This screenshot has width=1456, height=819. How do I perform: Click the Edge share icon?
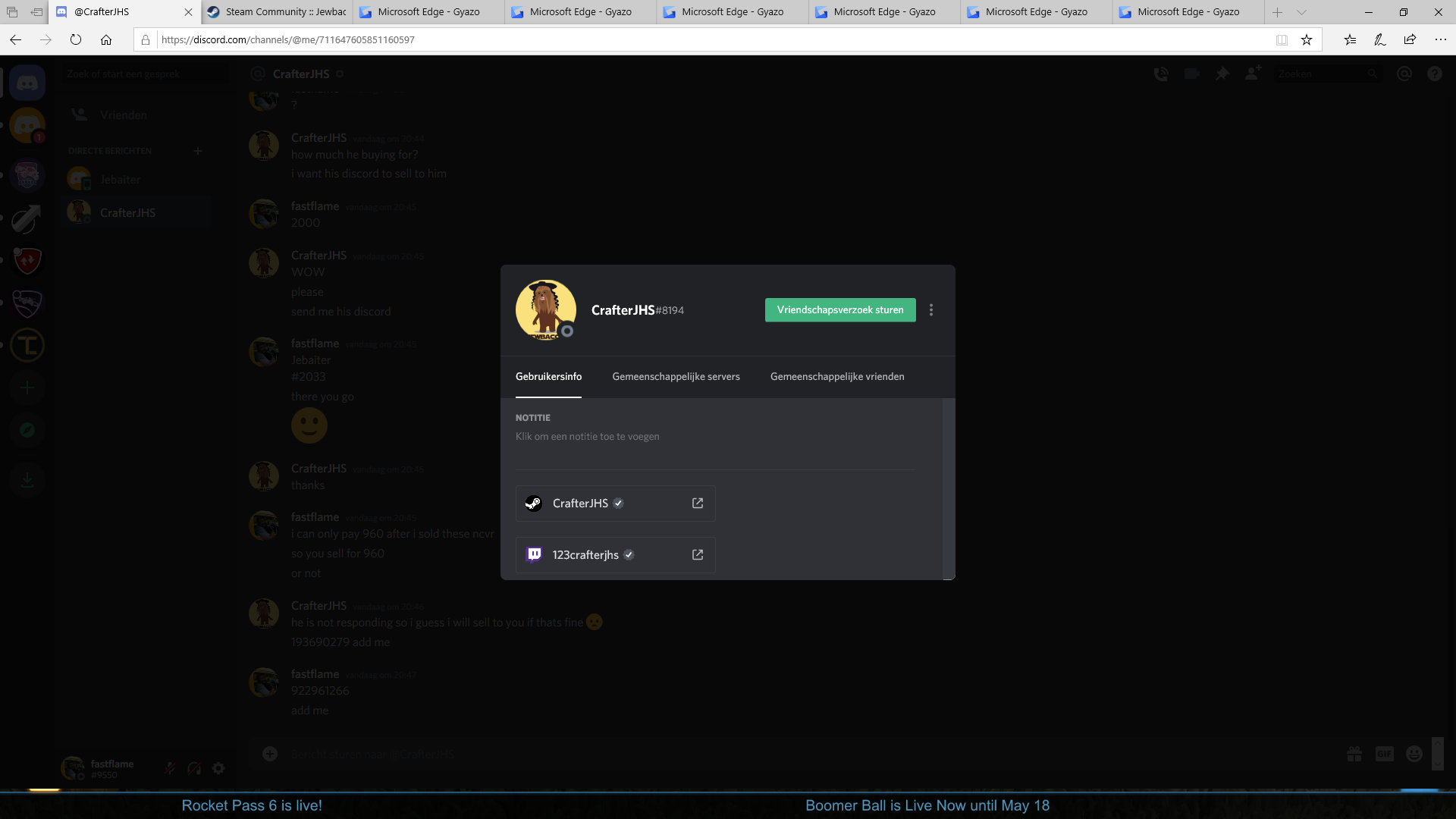pos(1410,40)
